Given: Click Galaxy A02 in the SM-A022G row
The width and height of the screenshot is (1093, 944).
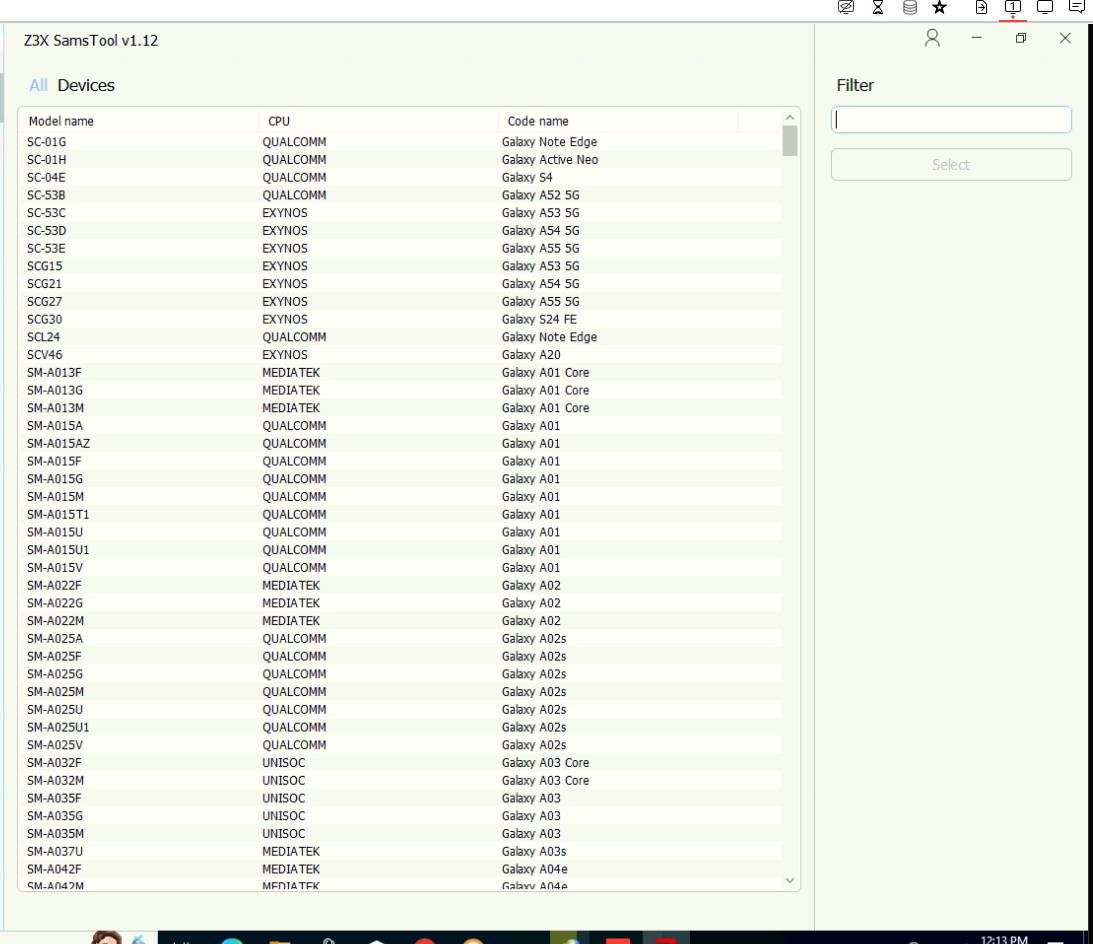Looking at the screenshot, I should (x=530, y=604).
